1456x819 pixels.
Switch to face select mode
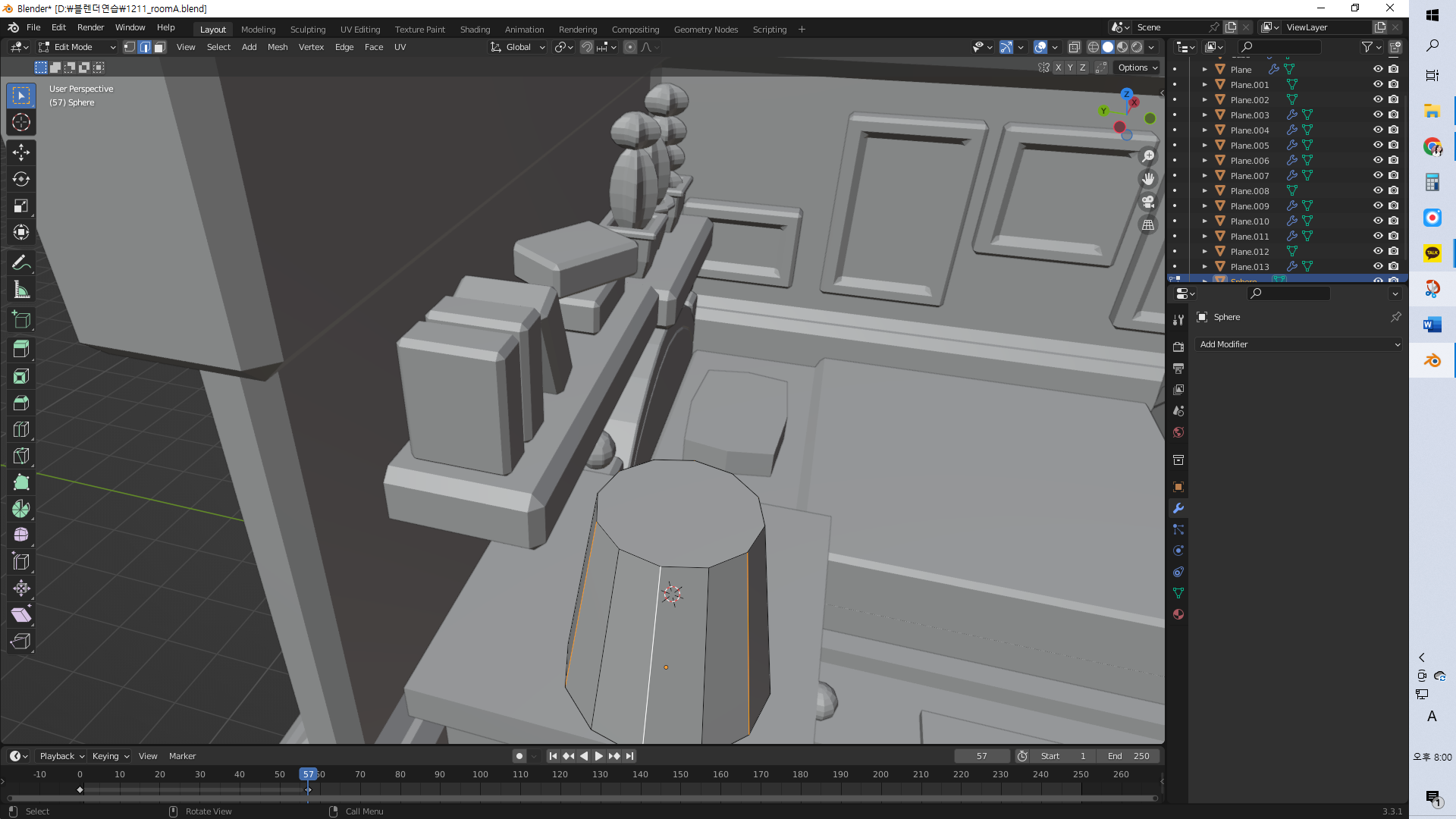pyautogui.click(x=160, y=47)
